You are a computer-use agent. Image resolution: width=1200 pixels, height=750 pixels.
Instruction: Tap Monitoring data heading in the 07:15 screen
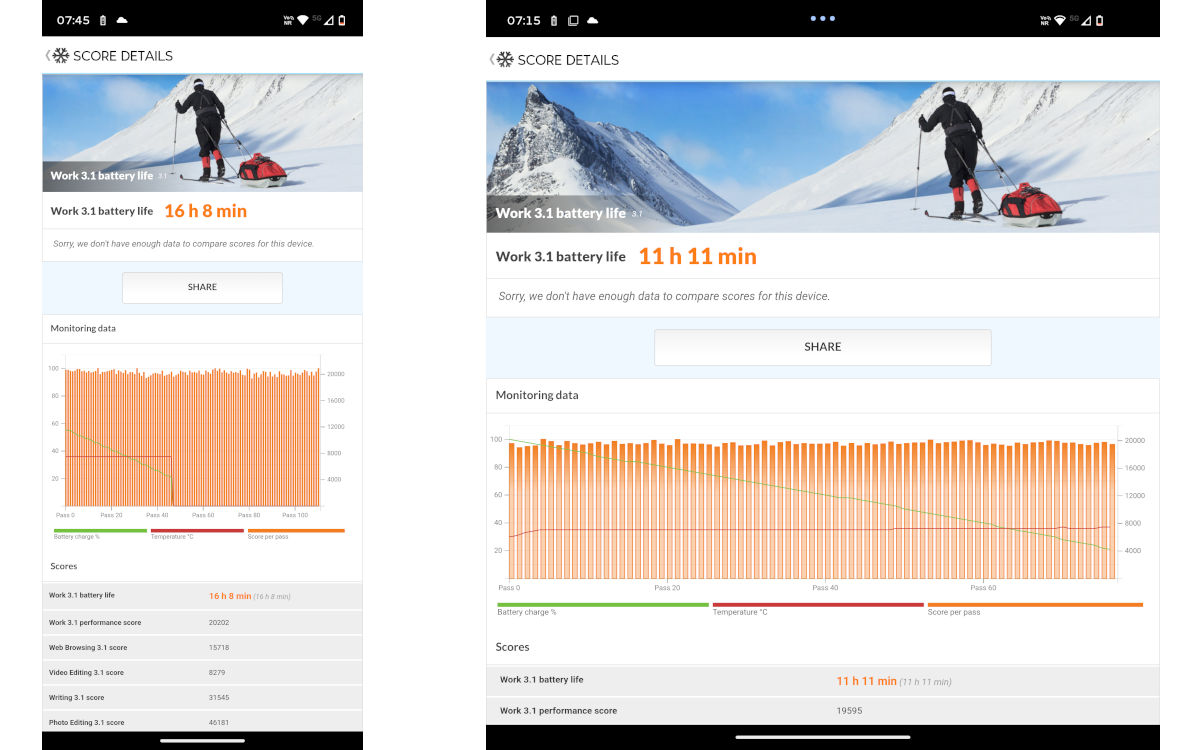(x=537, y=395)
